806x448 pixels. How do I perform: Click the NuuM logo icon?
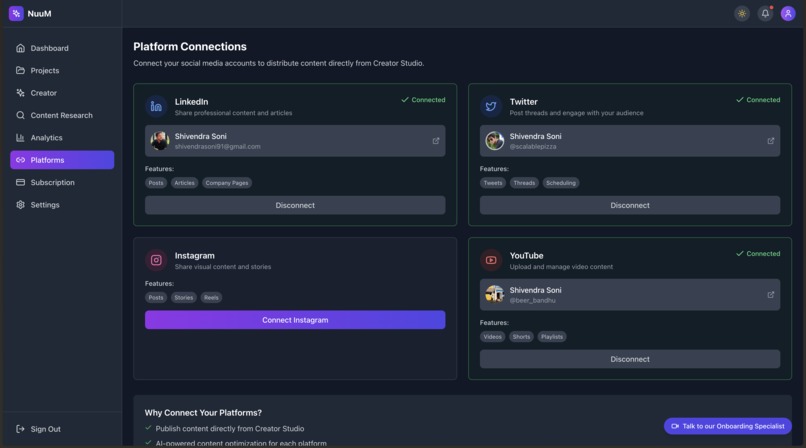click(16, 13)
